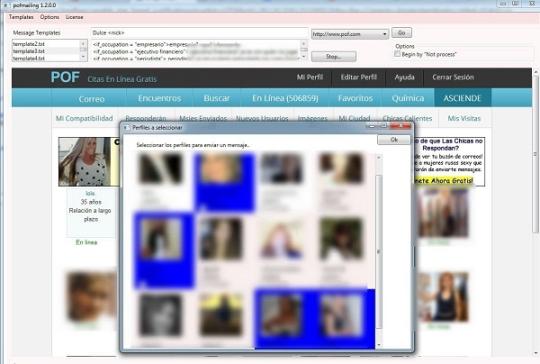Open the Favoritos tab
The height and width of the screenshot is (364, 540).
pos(355,98)
